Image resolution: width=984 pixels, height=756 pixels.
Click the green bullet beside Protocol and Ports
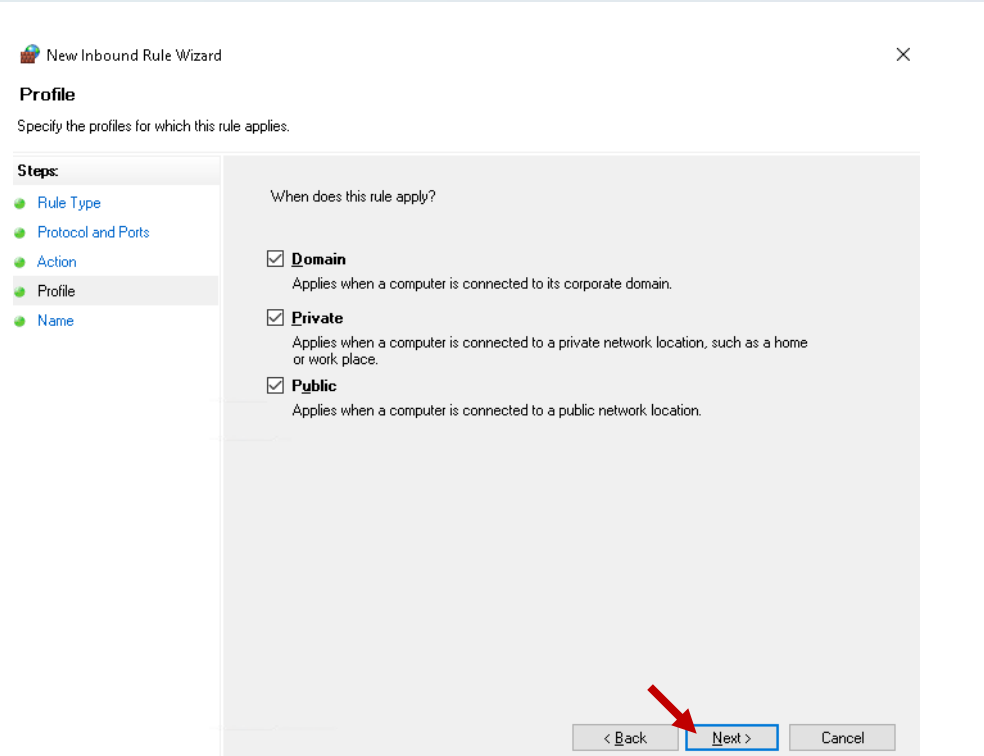(x=18, y=233)
